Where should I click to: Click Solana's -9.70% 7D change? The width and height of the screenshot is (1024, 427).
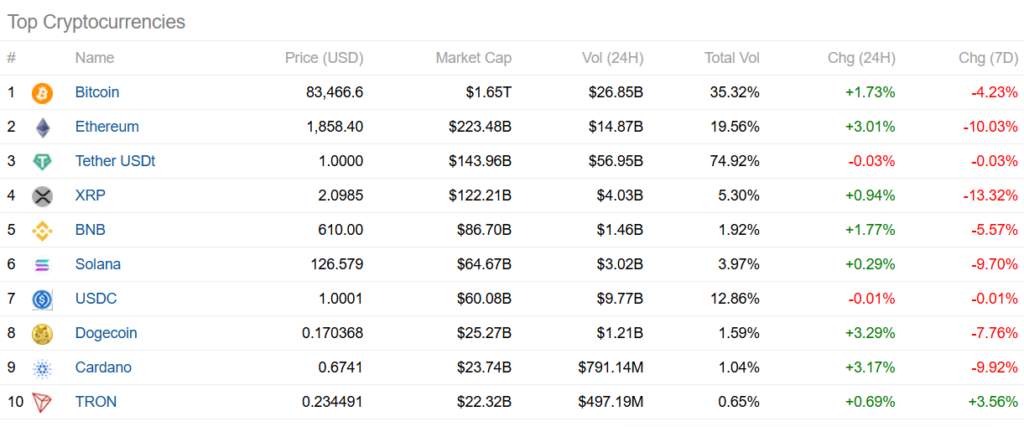pos(995,264)
